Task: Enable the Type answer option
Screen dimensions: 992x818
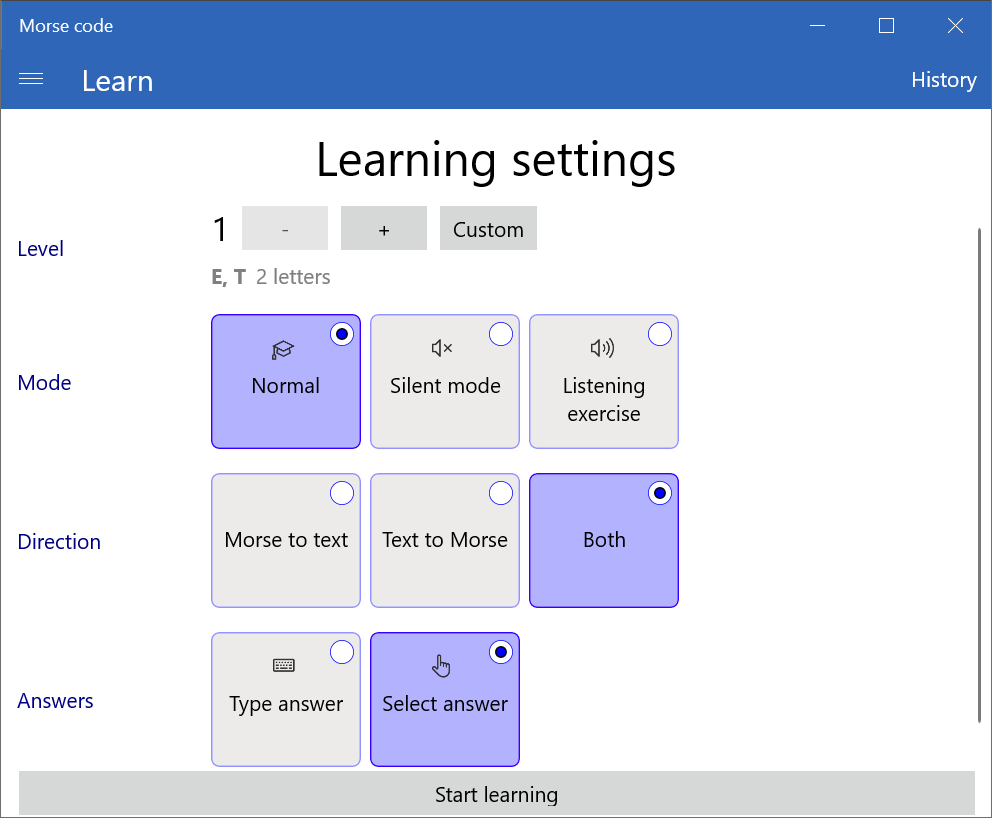Action: (286, 699)
